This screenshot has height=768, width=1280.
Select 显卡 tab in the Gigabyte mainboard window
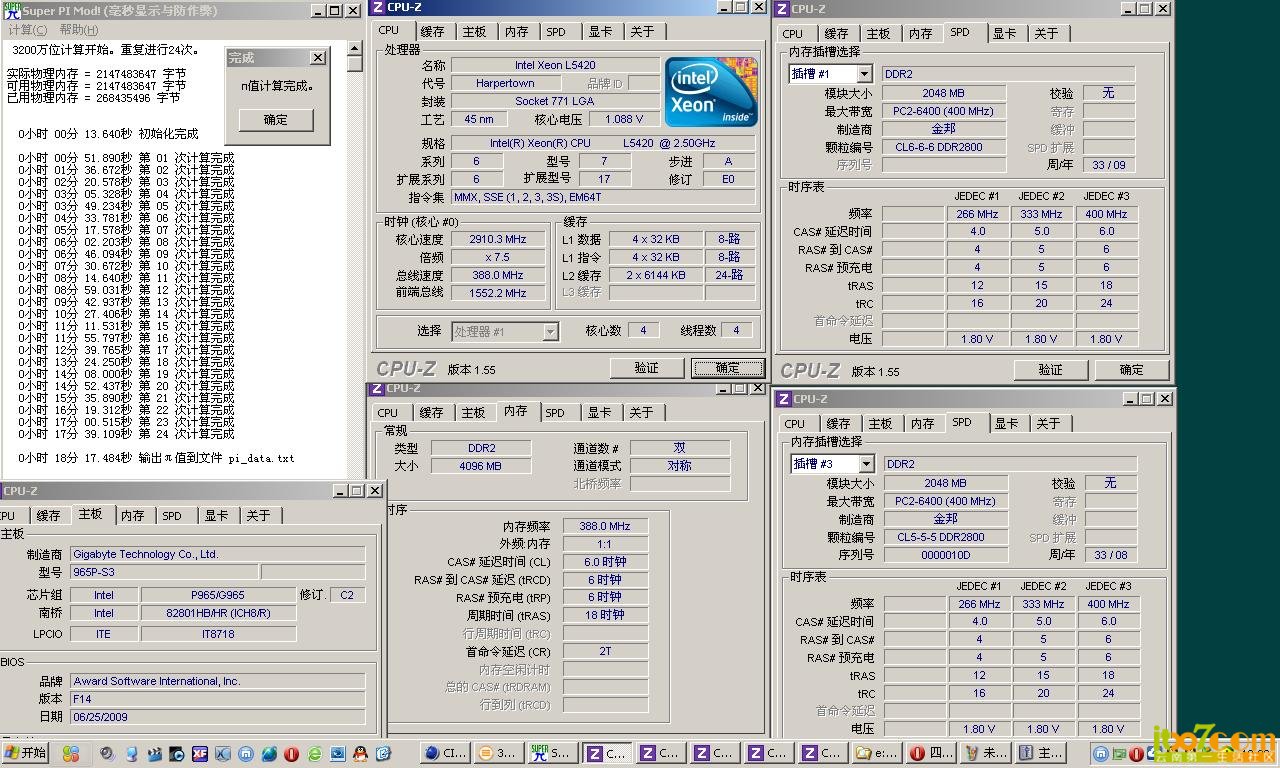[x=216, y=515]
